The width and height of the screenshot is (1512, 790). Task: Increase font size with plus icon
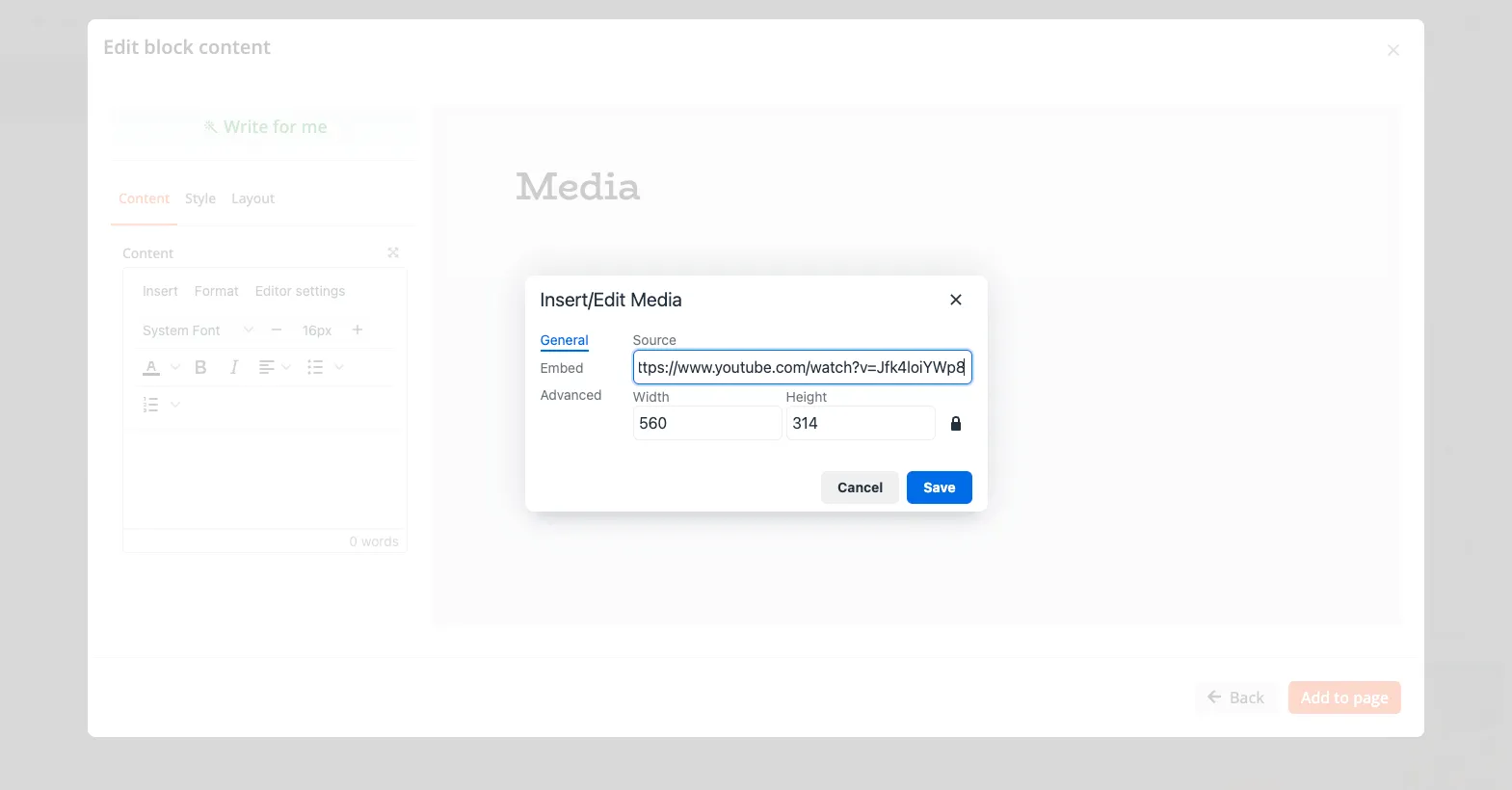pos(358,329)
